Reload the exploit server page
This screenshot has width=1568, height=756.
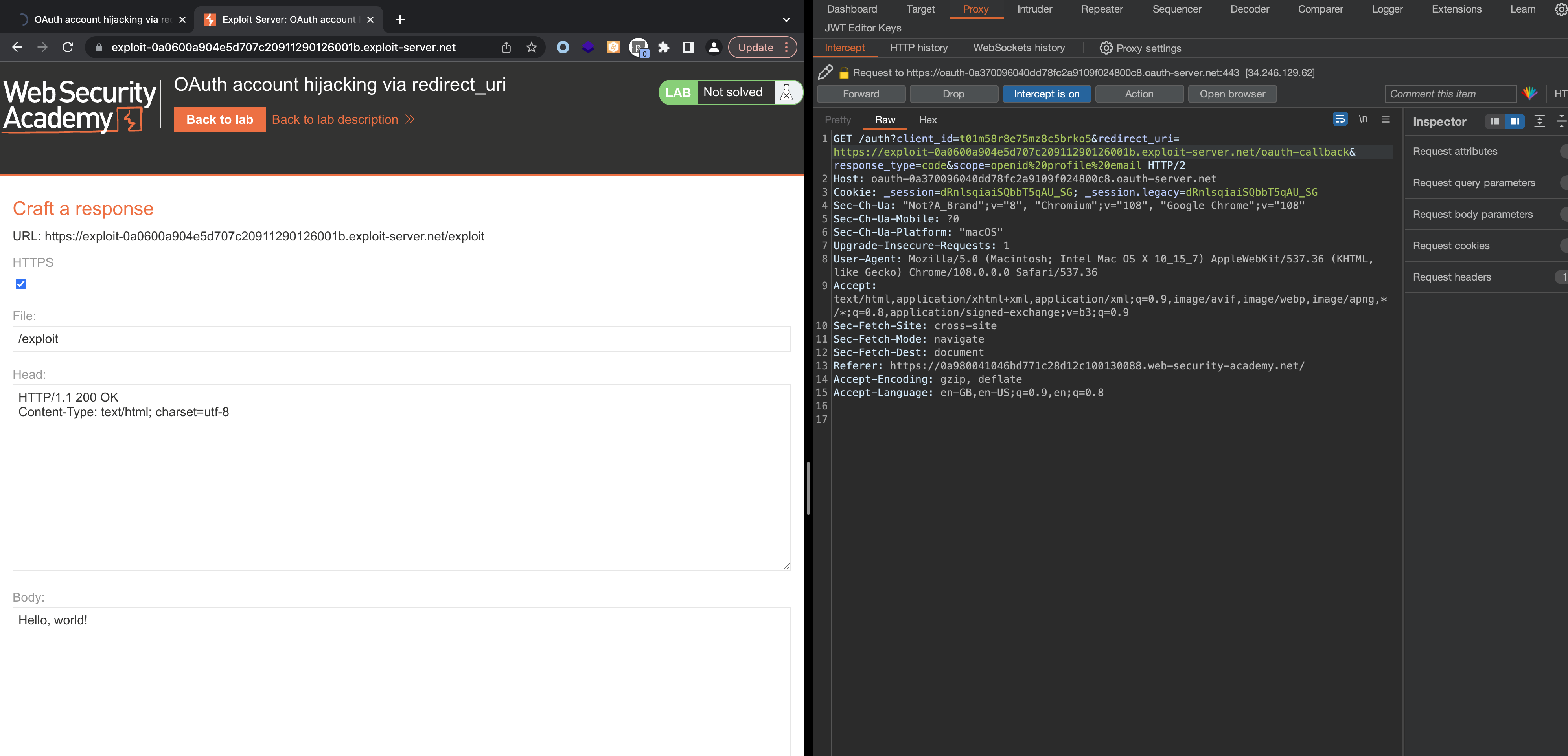pos(68,48)
